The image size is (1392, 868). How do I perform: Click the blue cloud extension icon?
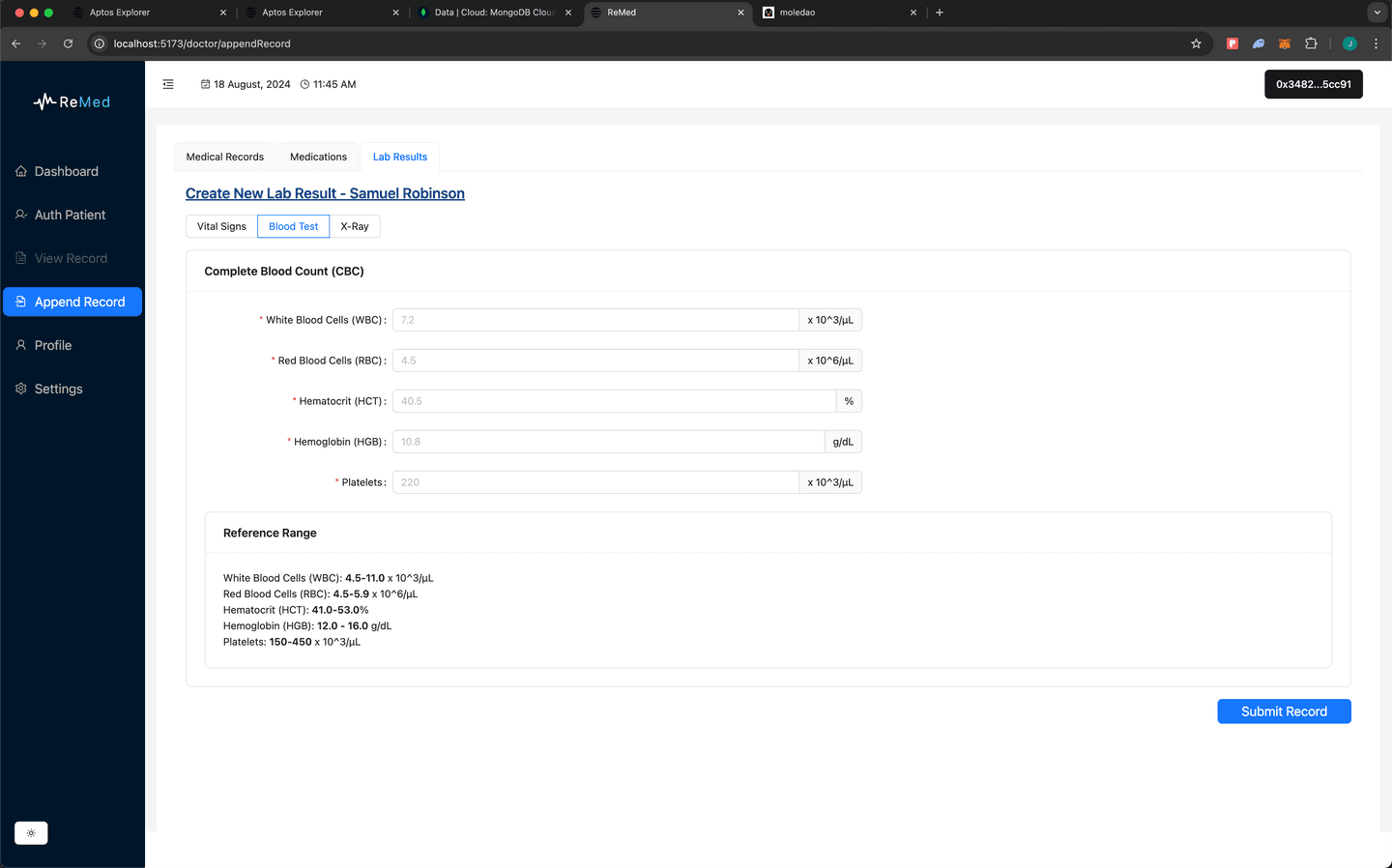coord(1259,43)
